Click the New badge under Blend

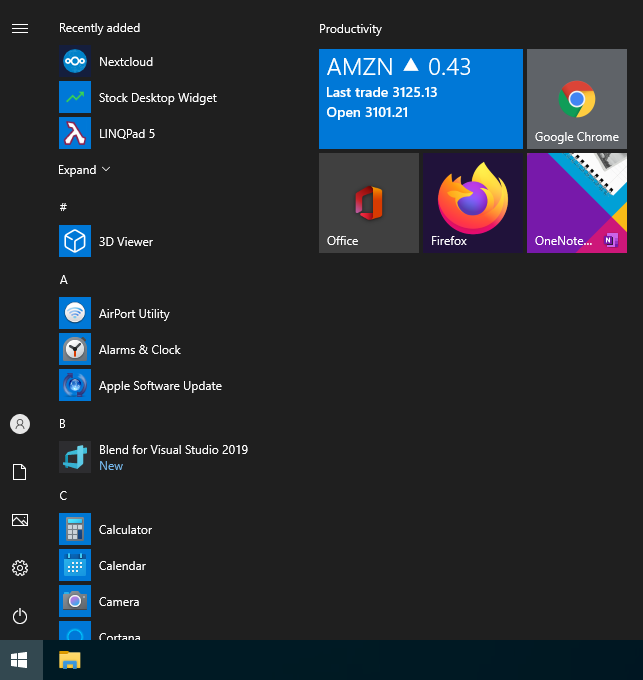pos(111,466)
